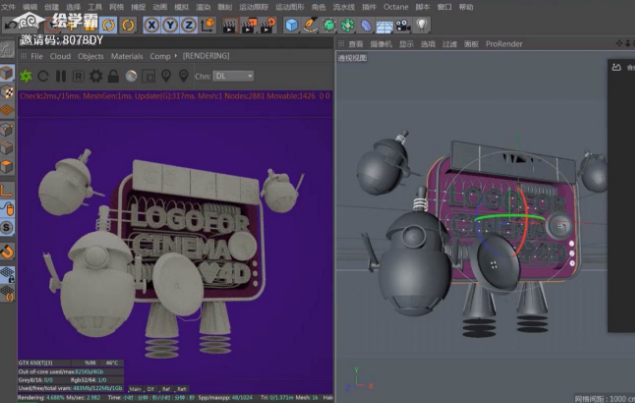Restart render with the refresh icon
This screenshot has height=403, width=635.
(43, 76)
